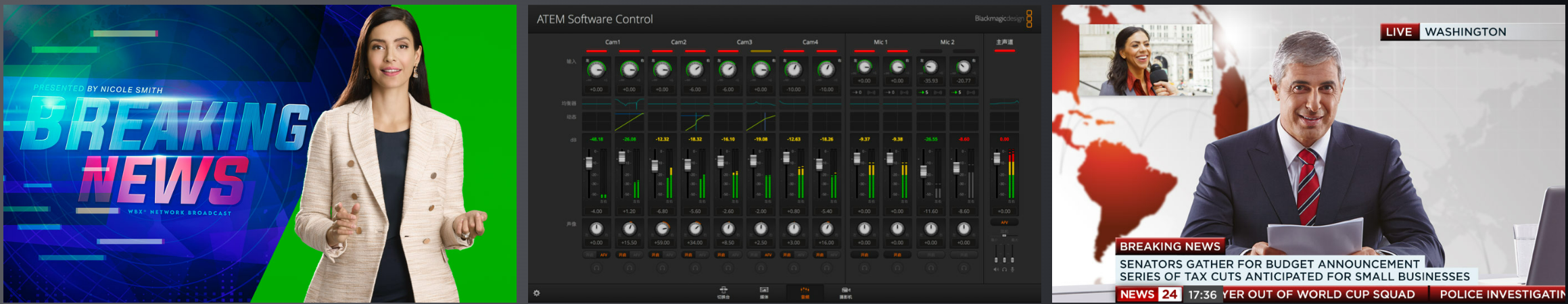This screenshot has width=1568, height=304.
Task: Click the picture-in-picture reporter inset in news preview
Action: click(x=1145, y=60)
